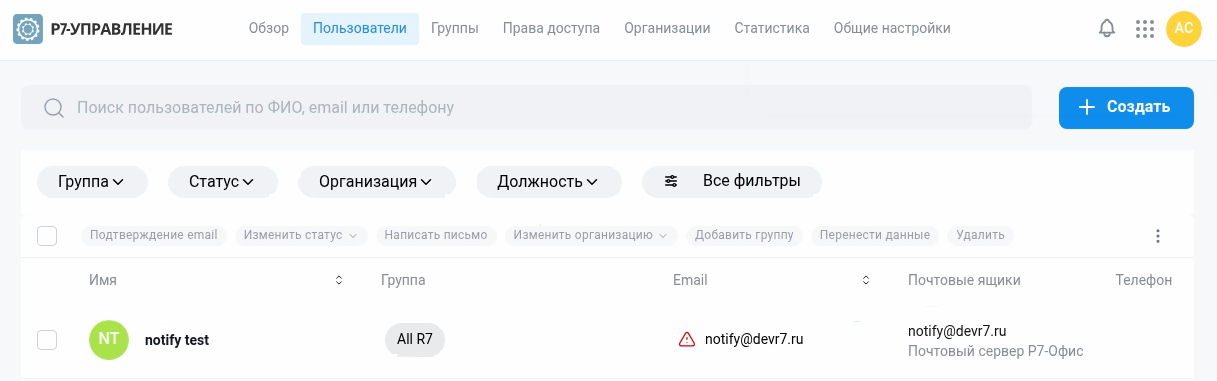
Task: Open the Общие настройки tab
Action: pyautogui.click(x=892, y=28)
